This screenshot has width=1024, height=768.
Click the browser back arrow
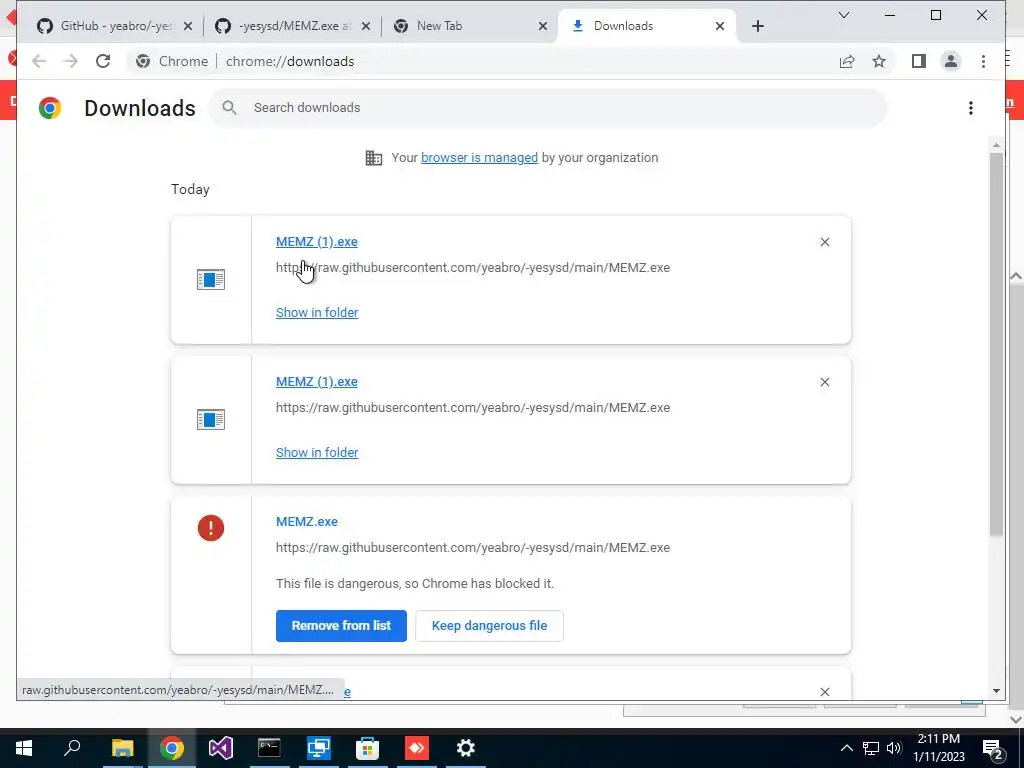(x=39, y=61)
